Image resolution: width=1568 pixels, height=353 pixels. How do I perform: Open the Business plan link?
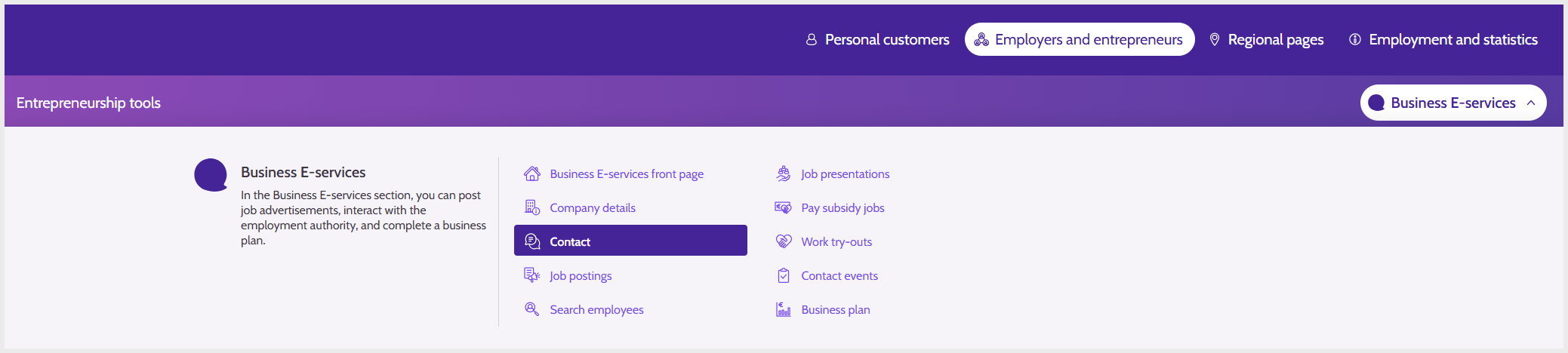pos(836,309)
